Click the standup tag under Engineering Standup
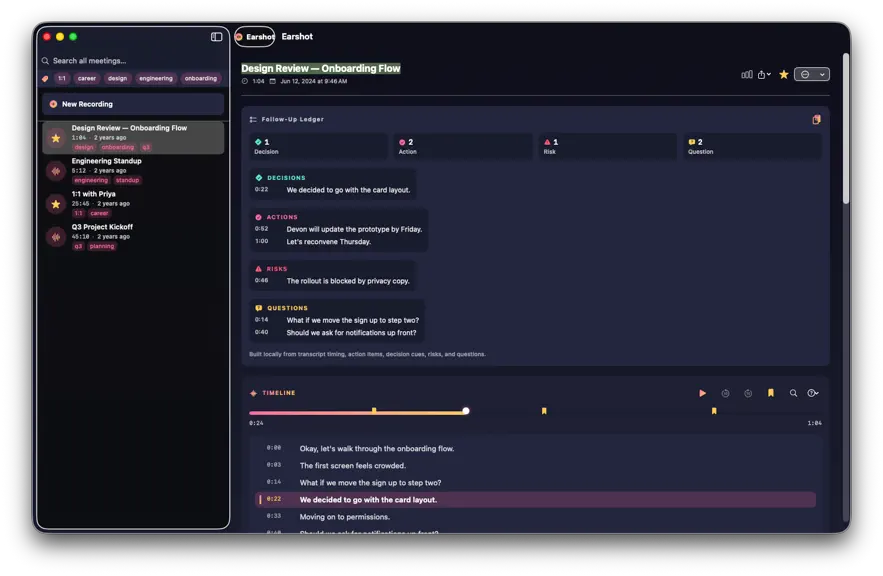The width and height of the screenshot is (883, 576). 127,180
